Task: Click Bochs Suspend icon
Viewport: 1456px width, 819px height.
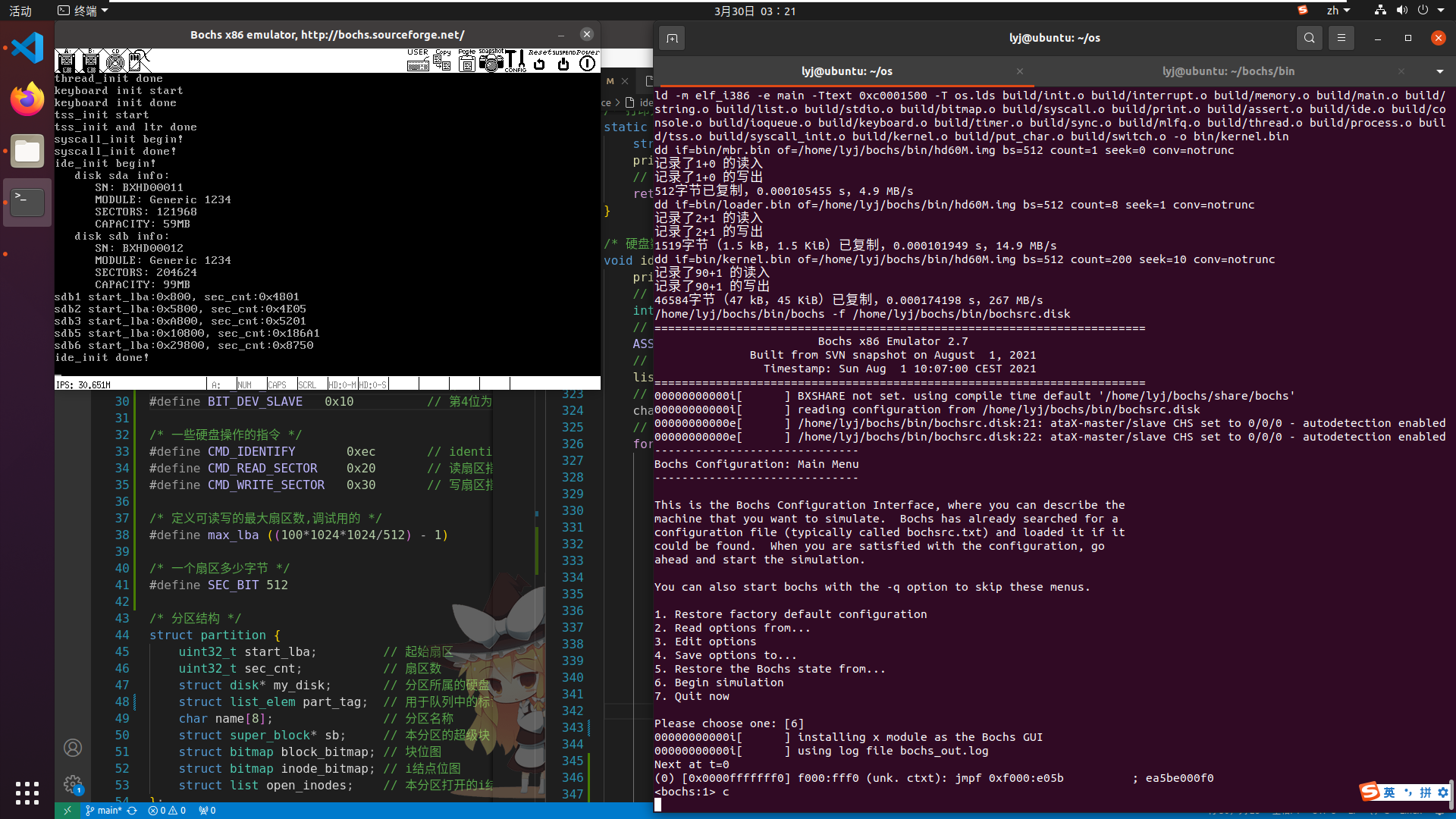Action: [563, 63]
